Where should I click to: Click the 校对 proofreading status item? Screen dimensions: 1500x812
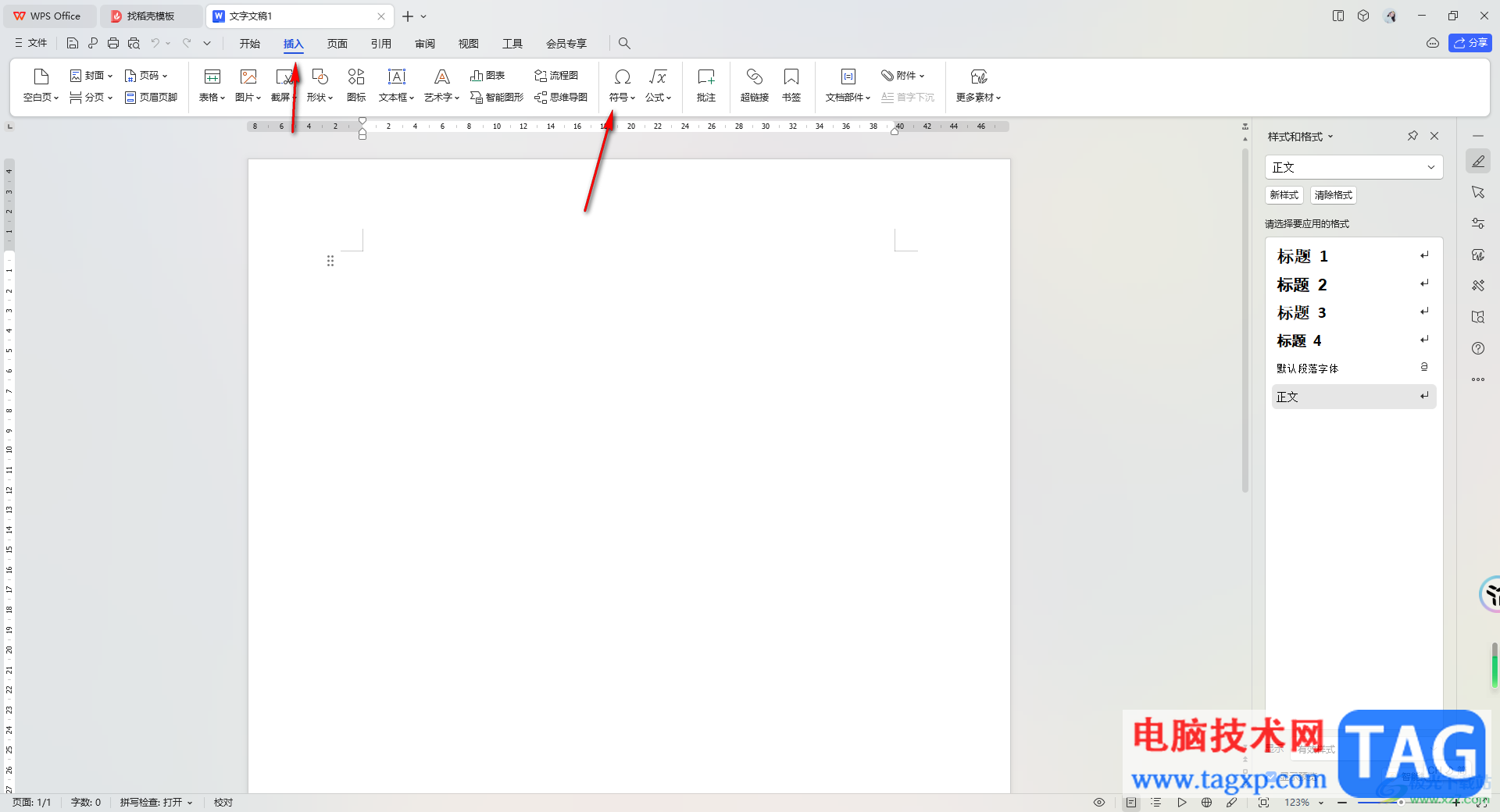pyautogui.click(x=223, y=803)
